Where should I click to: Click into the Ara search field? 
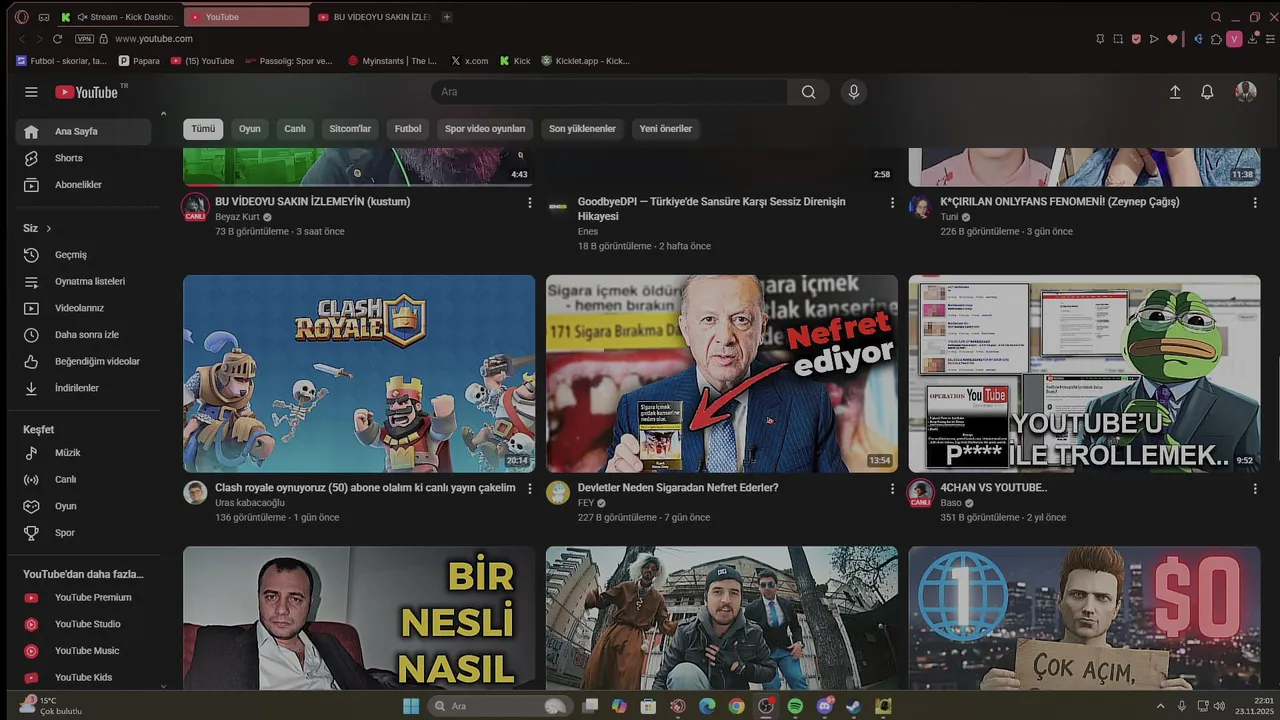pyautogui.click(x=610, y=92)
